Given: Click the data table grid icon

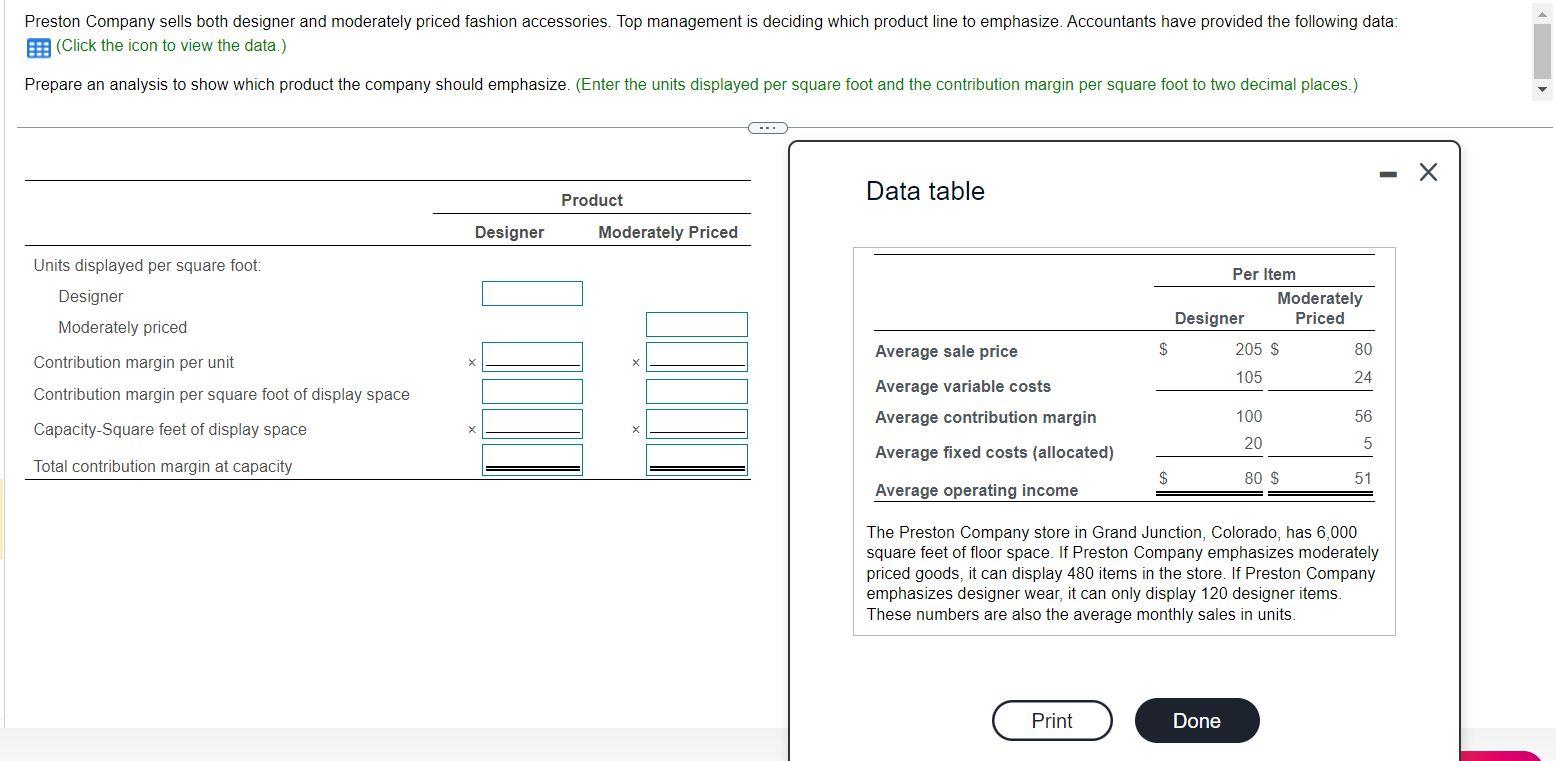Looking at the screenshot, I should [x=37, y=46].
